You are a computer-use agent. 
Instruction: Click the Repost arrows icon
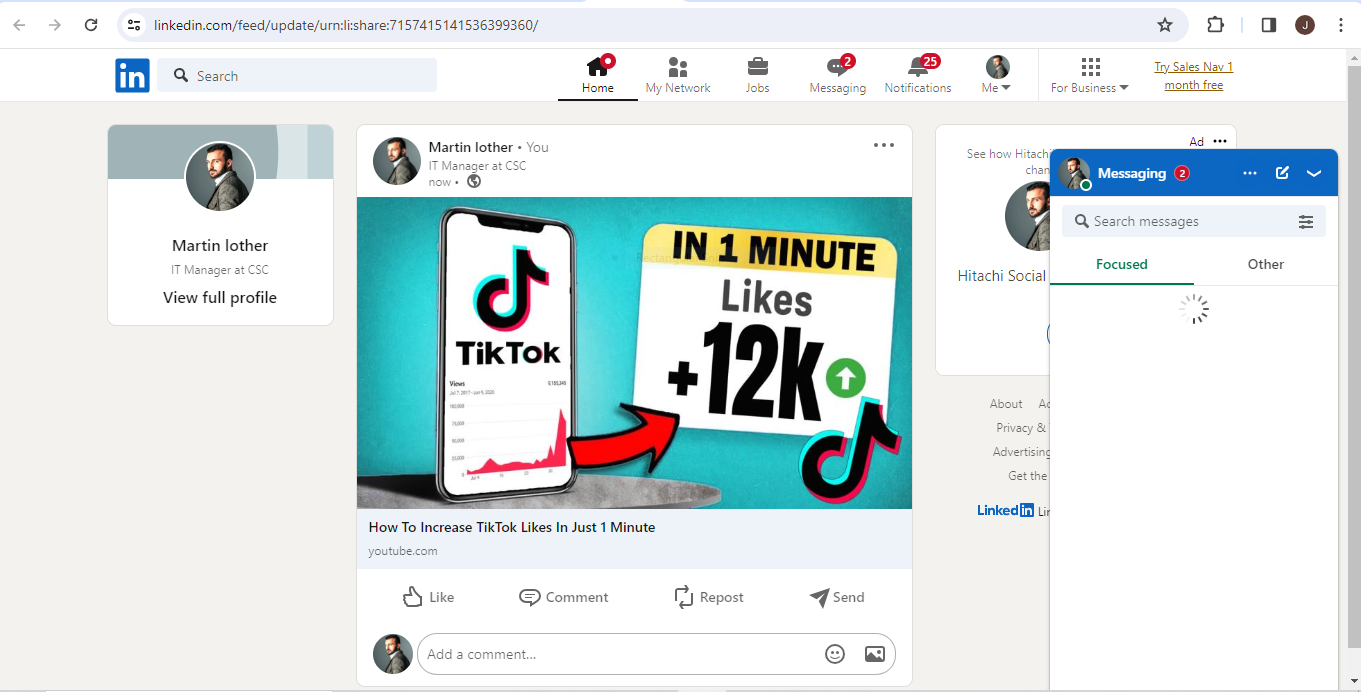(684, 597)
